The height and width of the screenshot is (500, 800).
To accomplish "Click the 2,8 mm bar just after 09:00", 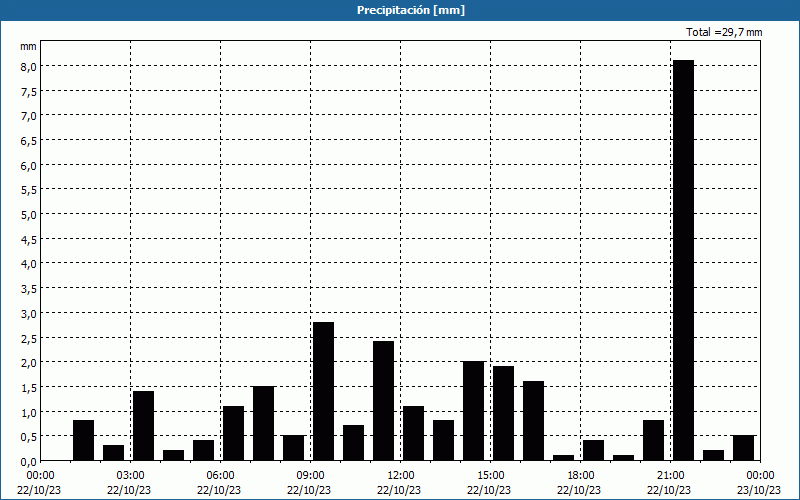I will [323, 391].
